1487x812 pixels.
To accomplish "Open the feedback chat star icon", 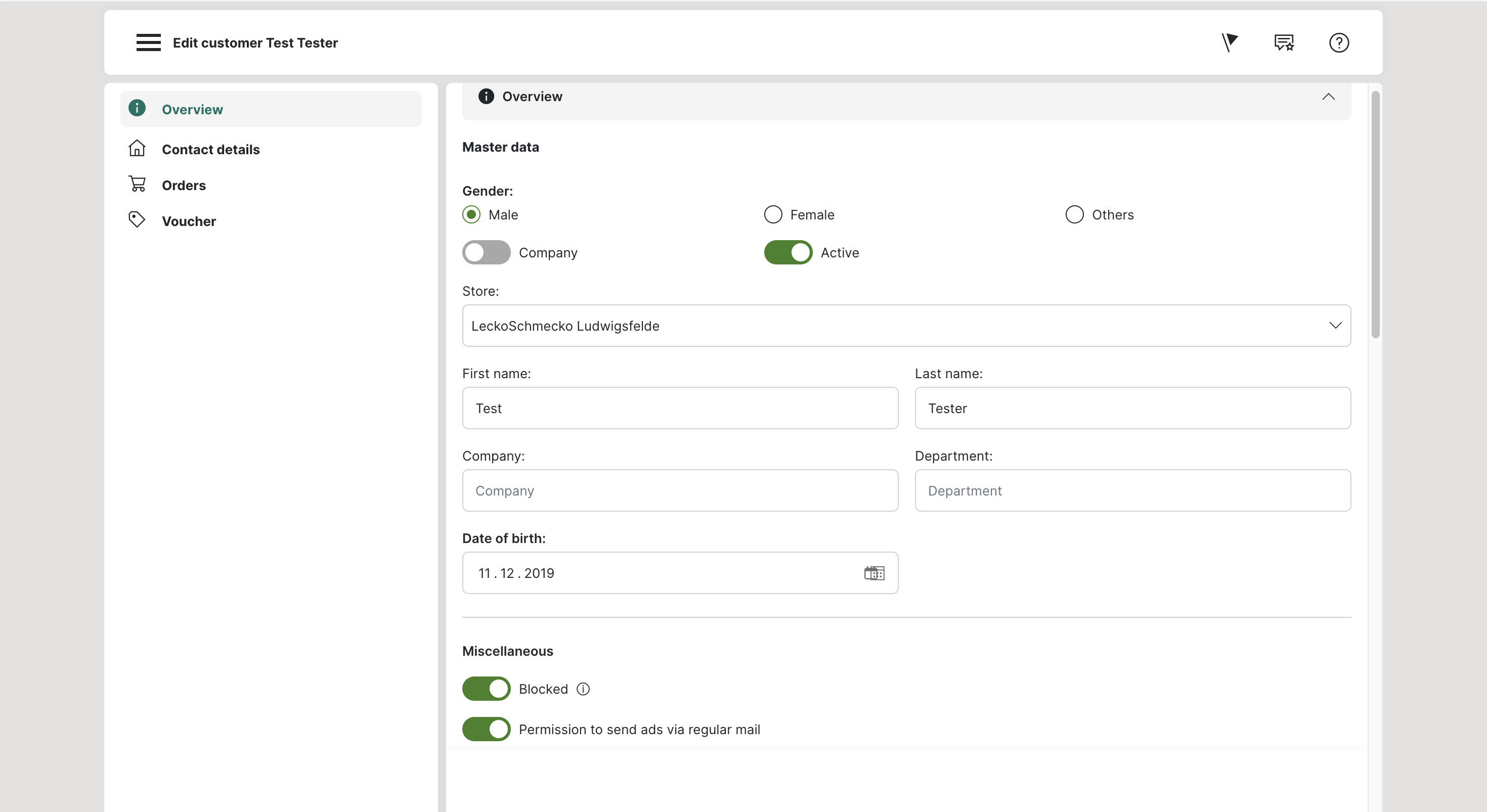I will point(1284,42).
